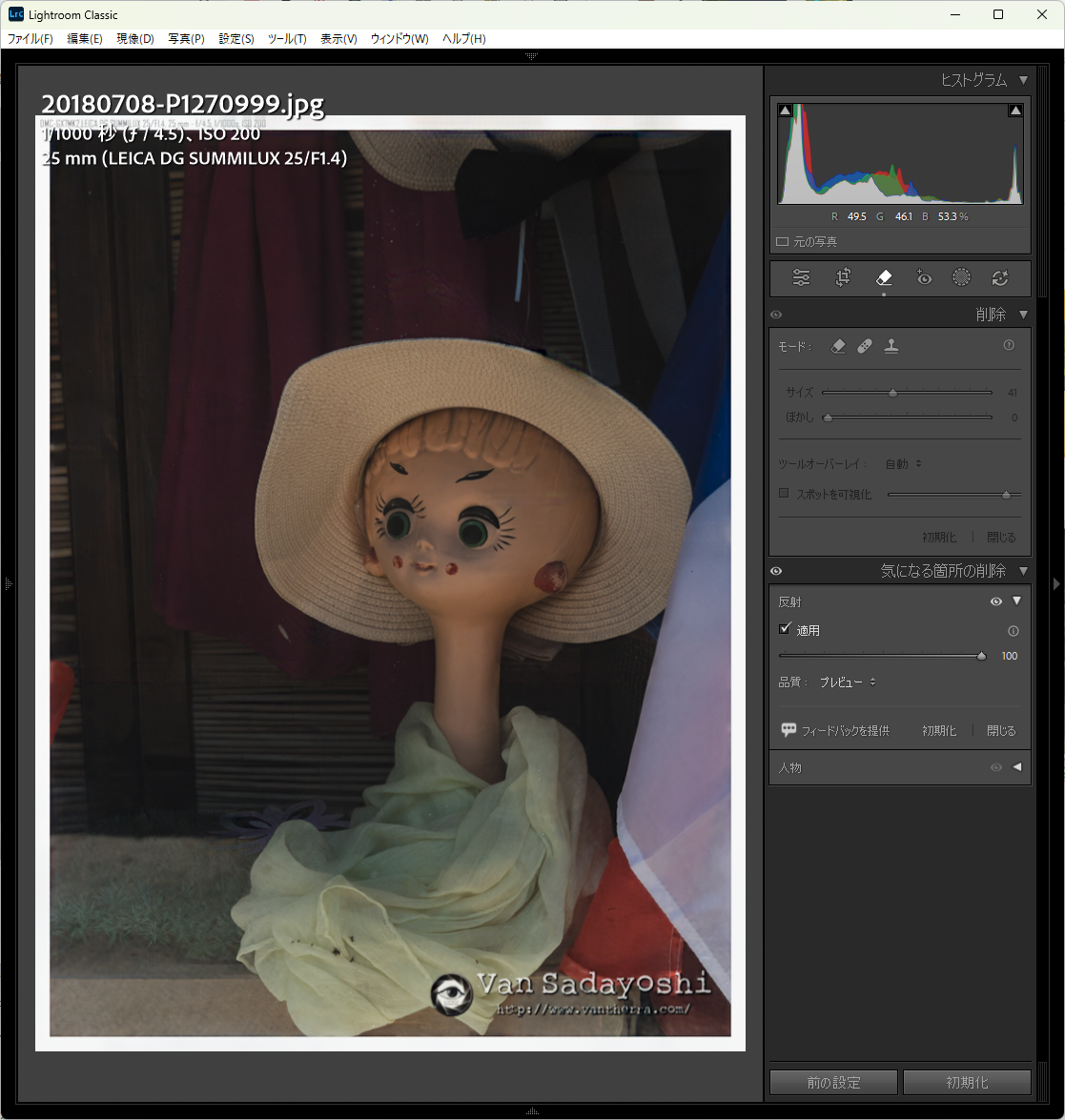Uncheck the 適用 checkbox under 反射

click(785, 629)
